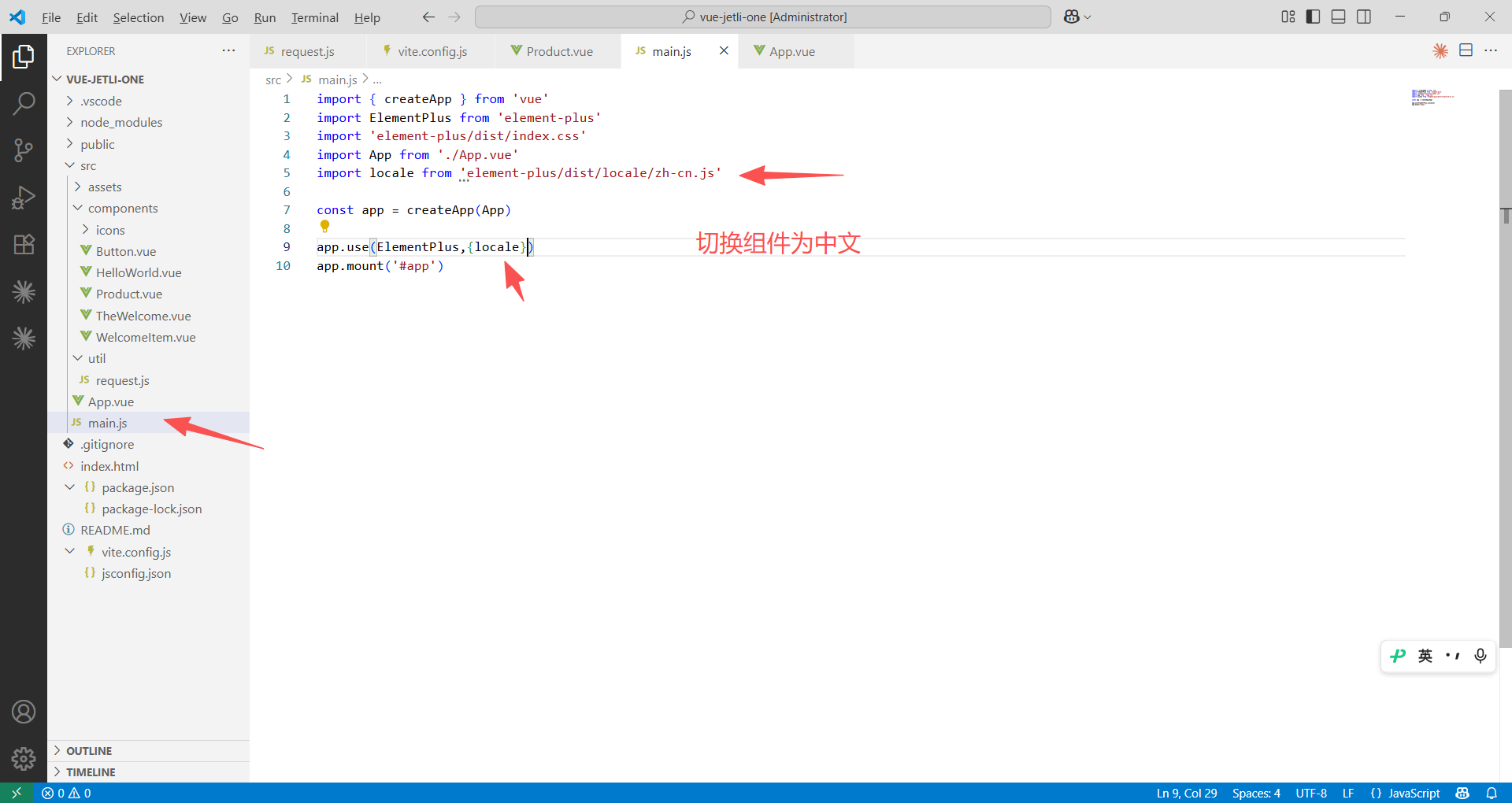Image resolution: width=1512 pixels, height=803 pixels.
Task: Click the editor minimap preview
Action: click(1433, 98)
